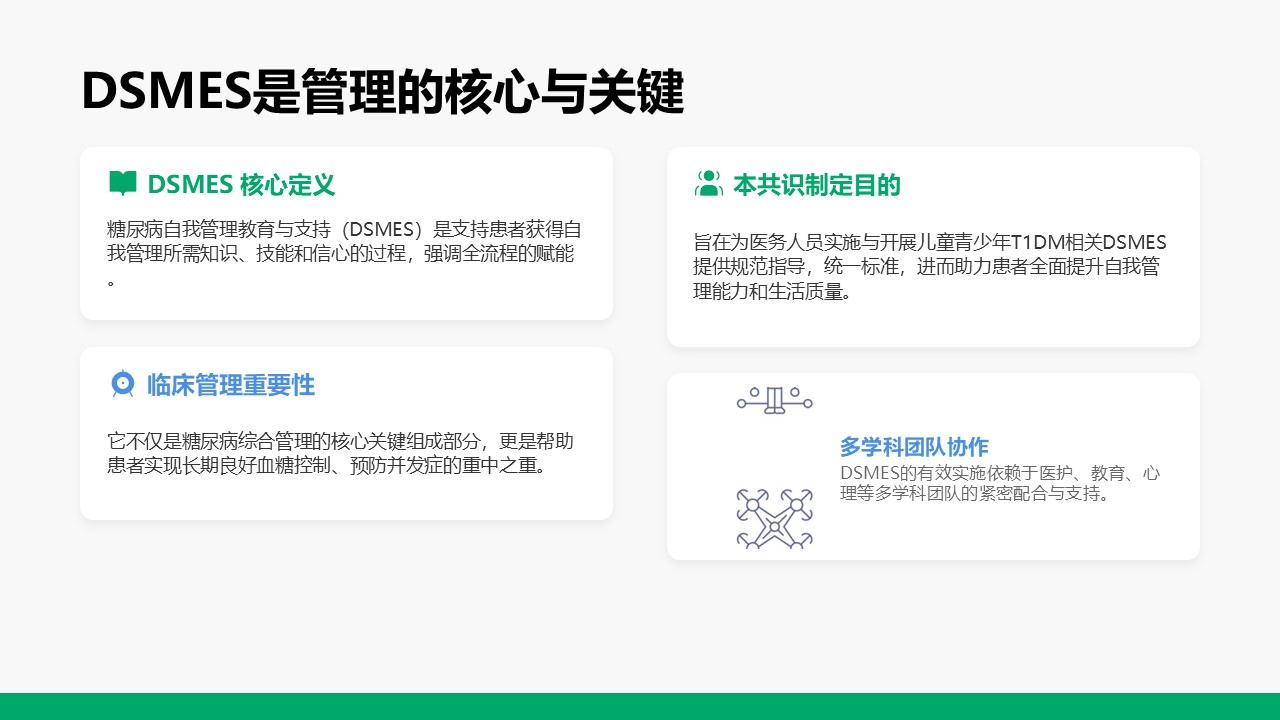
Task: Click the heading DSMES 核心定义
Action: (241, 185)
